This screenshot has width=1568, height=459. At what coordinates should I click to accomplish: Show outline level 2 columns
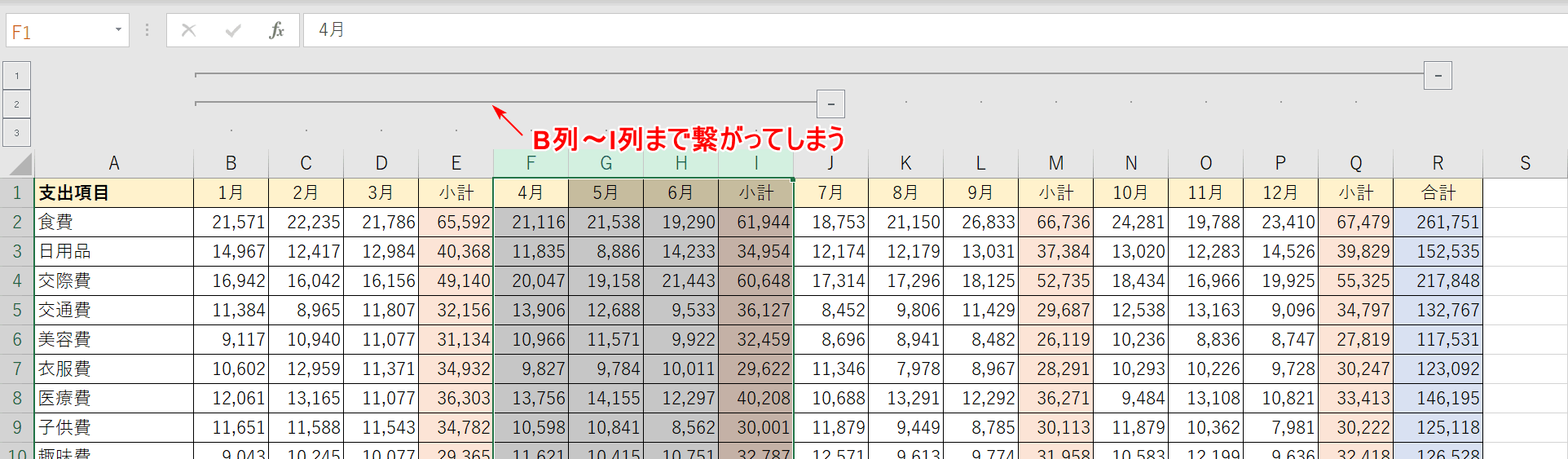(17, 104)
